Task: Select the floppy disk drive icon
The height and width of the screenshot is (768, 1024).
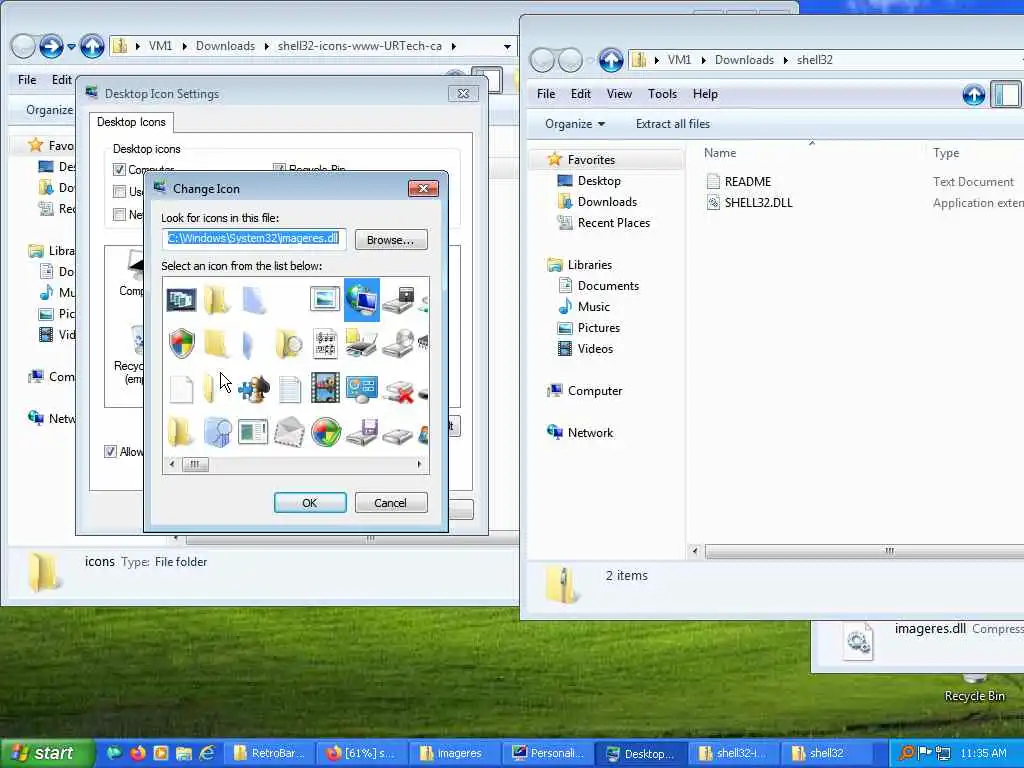Action: coord(362,432)
